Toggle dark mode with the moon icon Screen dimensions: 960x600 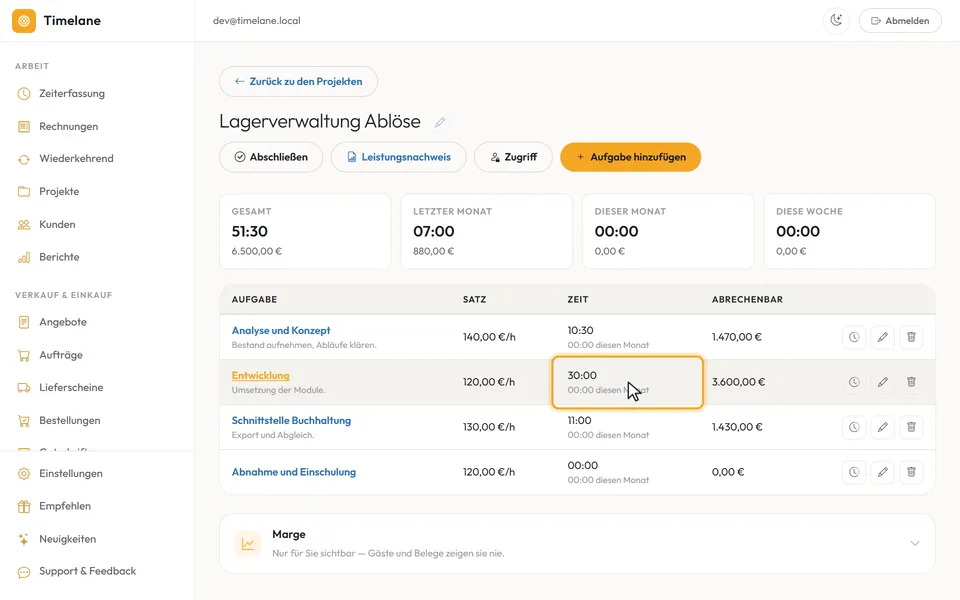pos(836,21)
